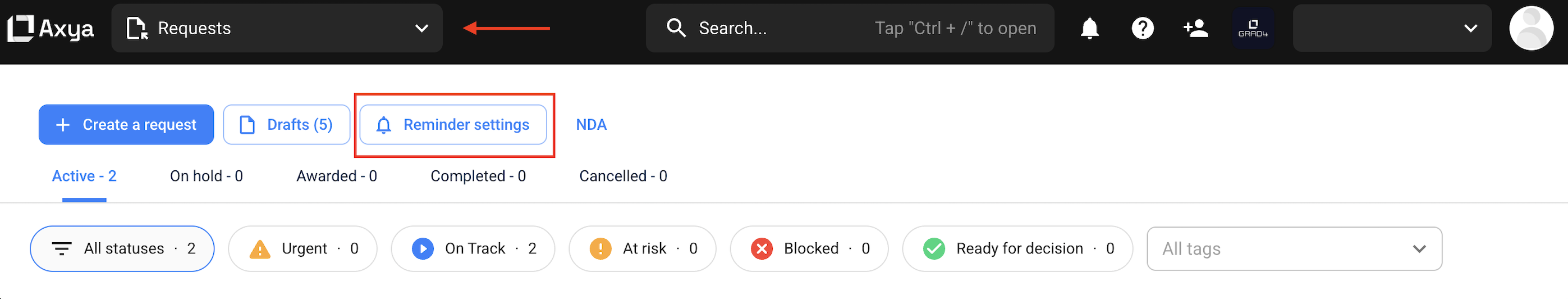The width and height of the screenshot is (1568, 299).
Task: Click Create a request button
Action: (126, 124)
